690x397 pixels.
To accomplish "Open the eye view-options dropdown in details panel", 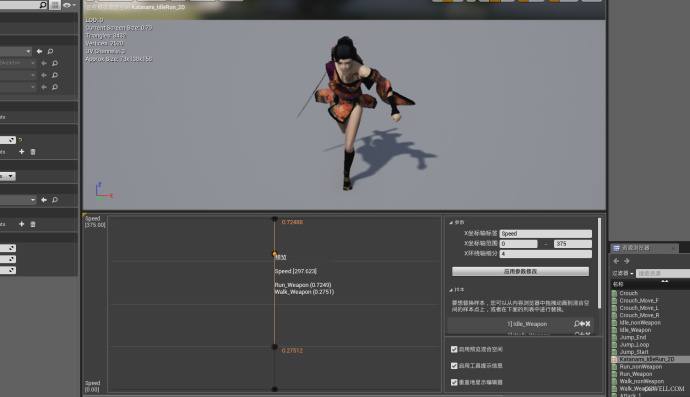I will click(x=69, y=5).
